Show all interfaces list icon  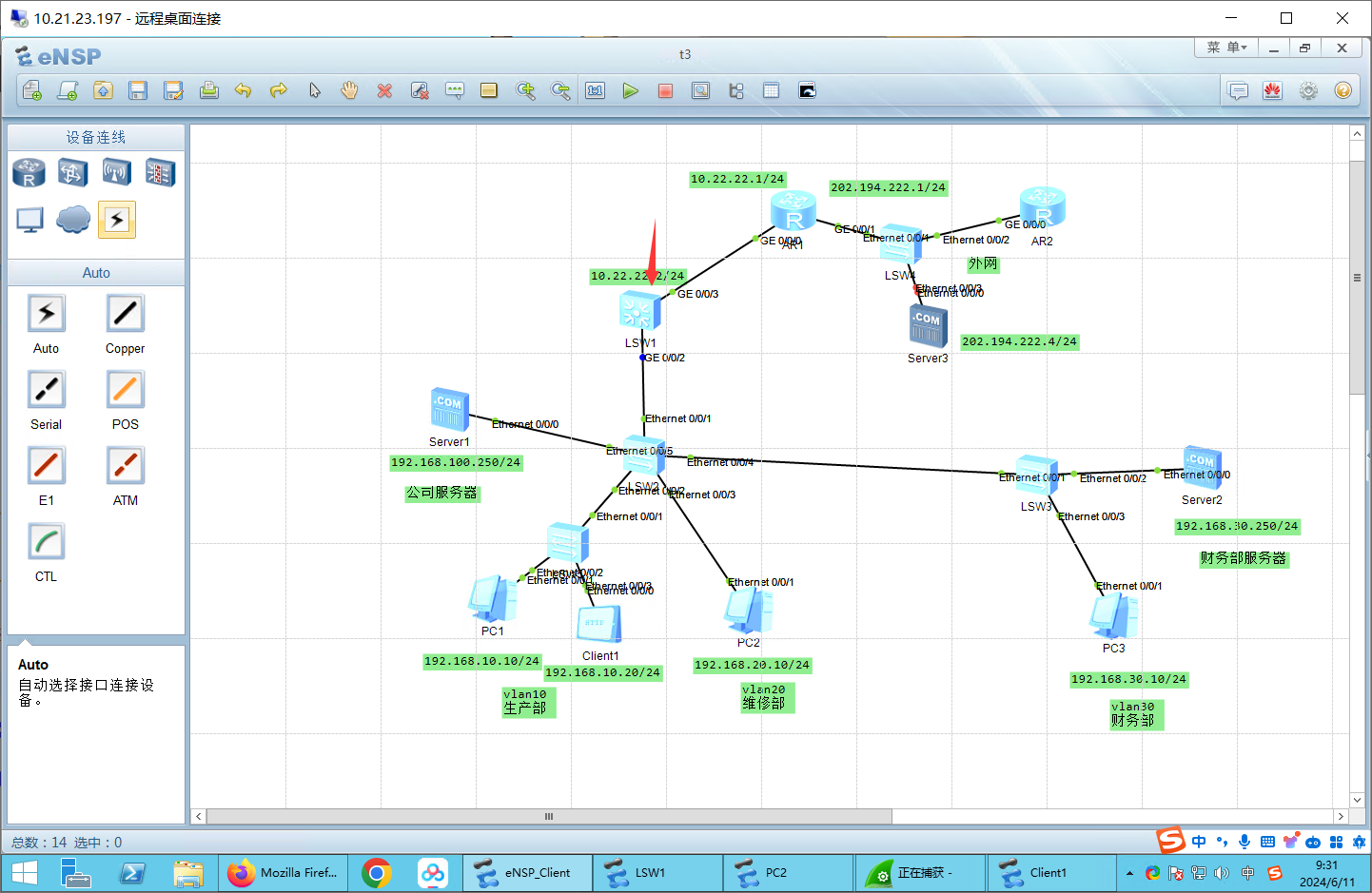point(736,90)
